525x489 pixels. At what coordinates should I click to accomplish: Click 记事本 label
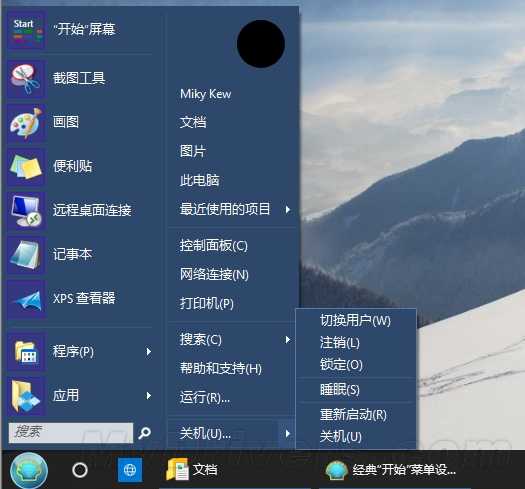click(72, 254)
